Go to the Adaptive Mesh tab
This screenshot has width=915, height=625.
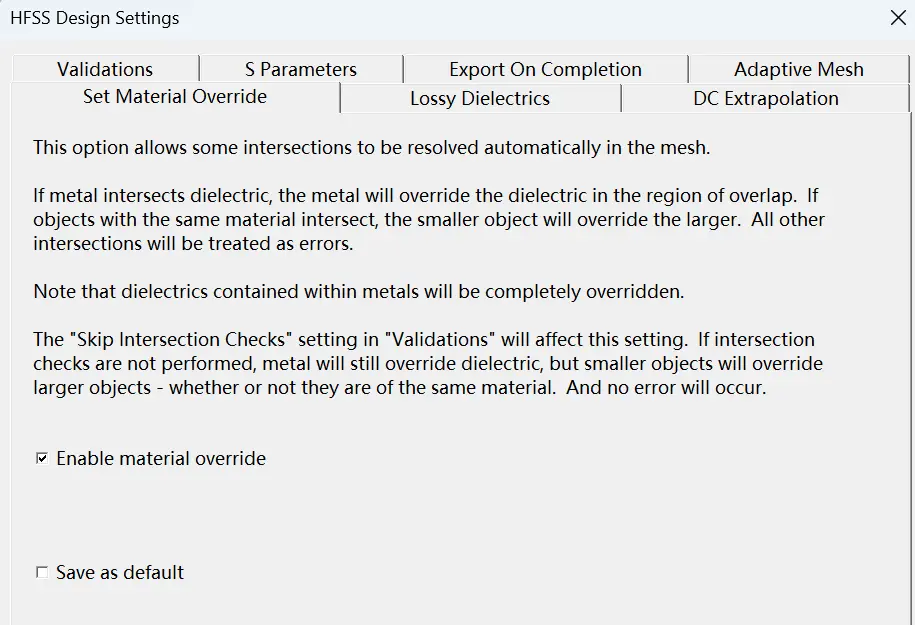[798, 69]
